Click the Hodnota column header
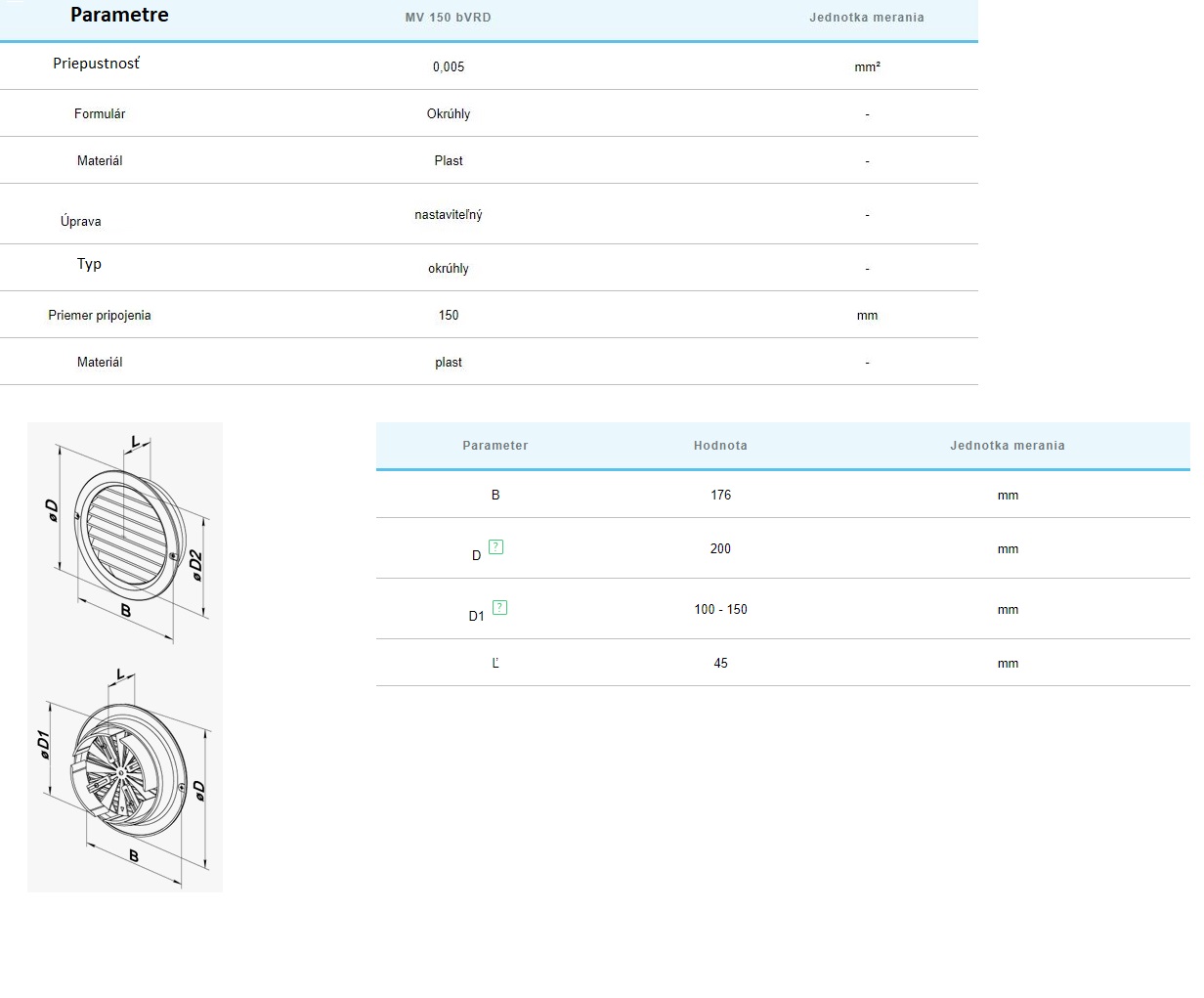This screenshot has height=998, width=1204. (x=720, y=446)
